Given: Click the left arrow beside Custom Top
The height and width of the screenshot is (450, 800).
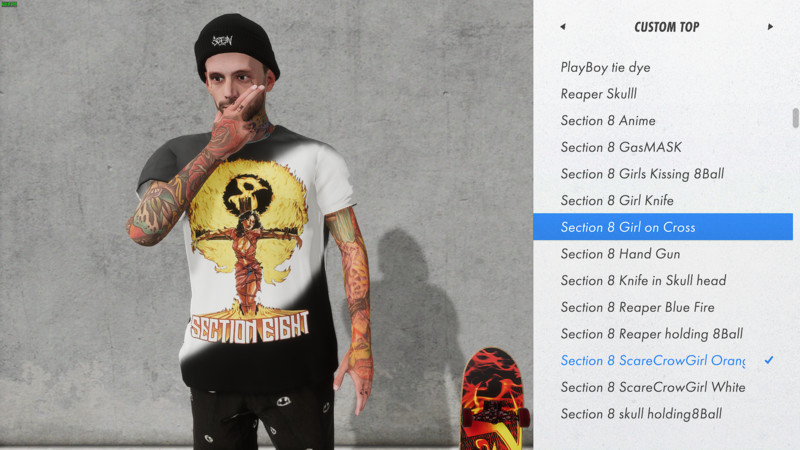Looking at the screenshot, I should 563,27.
